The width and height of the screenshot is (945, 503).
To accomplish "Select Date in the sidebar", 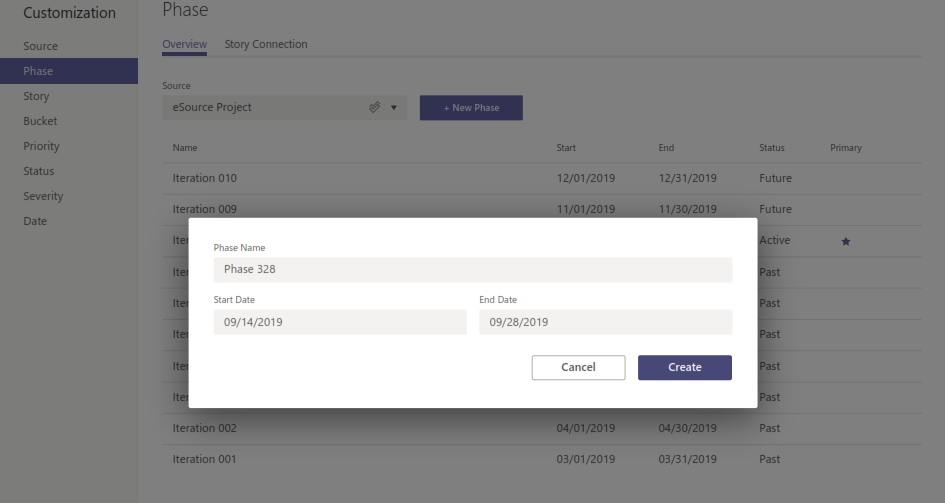I will [36, 221].
